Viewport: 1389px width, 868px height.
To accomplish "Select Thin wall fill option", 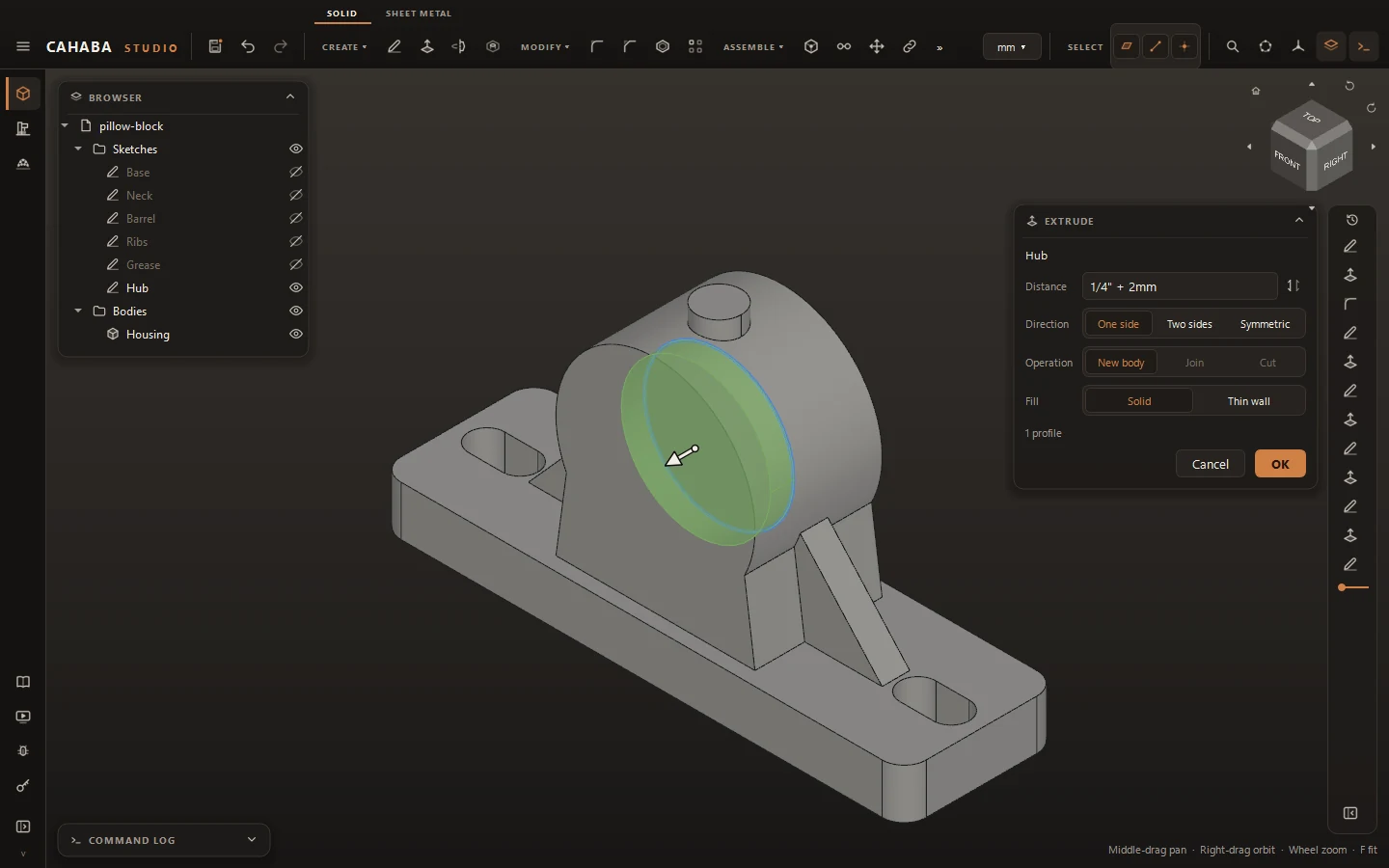I will coord(1248,401).
